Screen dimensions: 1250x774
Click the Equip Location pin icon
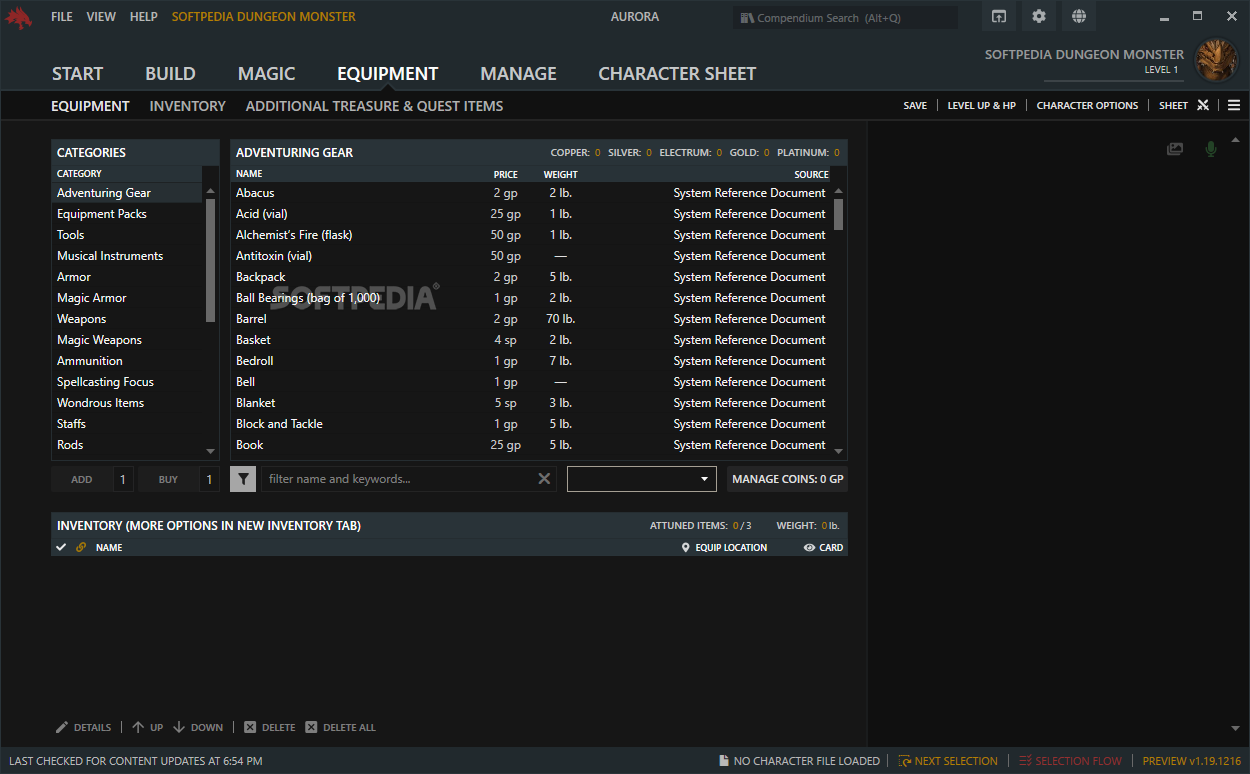point(685,548)
